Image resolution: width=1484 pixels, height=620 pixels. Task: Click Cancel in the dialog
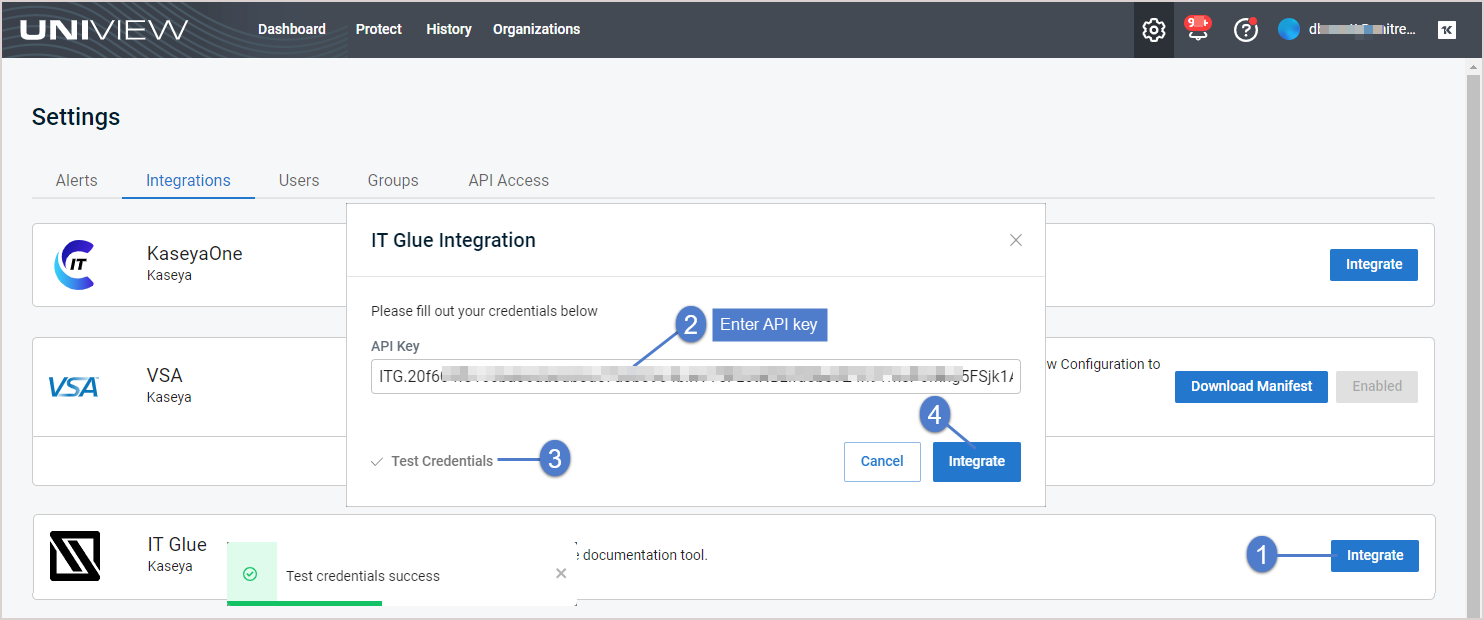pyautogui.click(x=882, y=461)
